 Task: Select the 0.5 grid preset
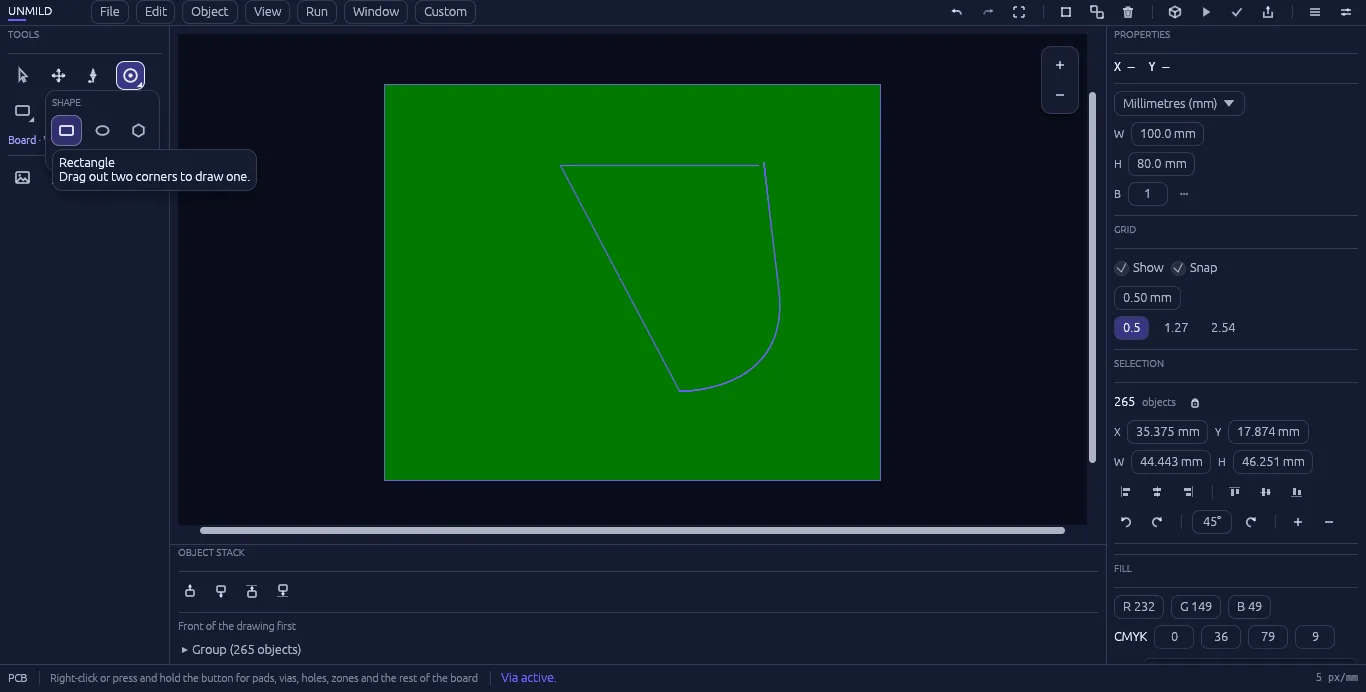[1131, 328]
